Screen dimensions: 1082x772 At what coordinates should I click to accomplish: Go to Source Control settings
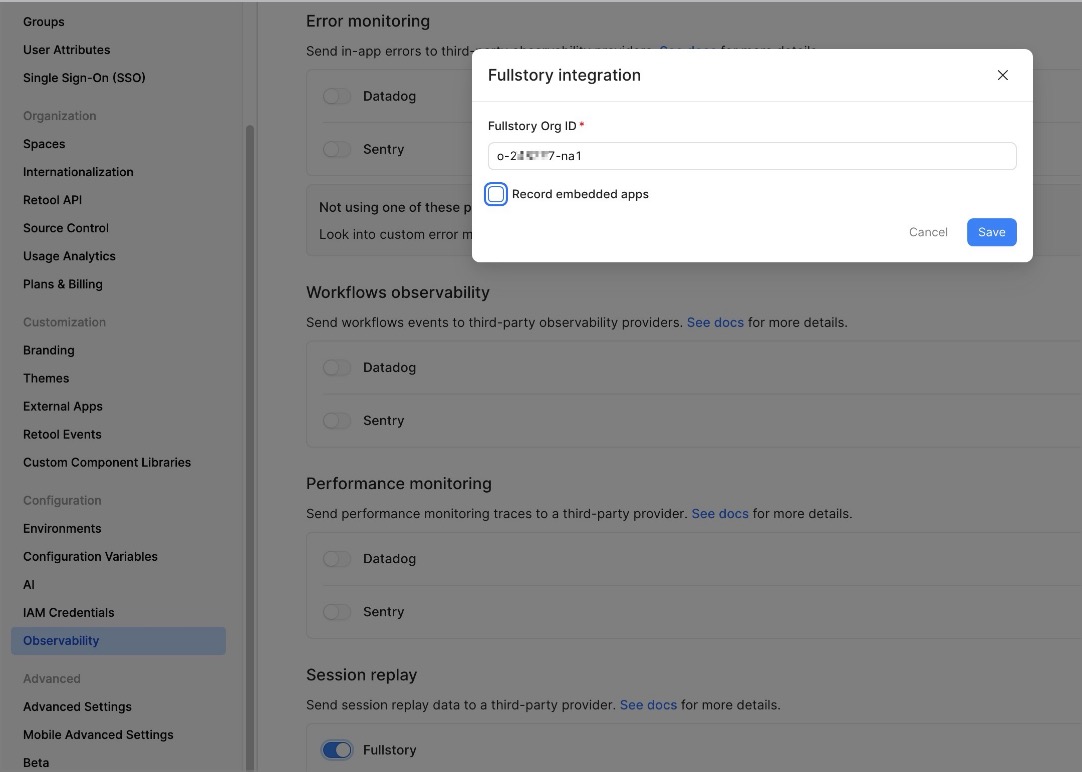pyautogui.click(x=66, y=228)
